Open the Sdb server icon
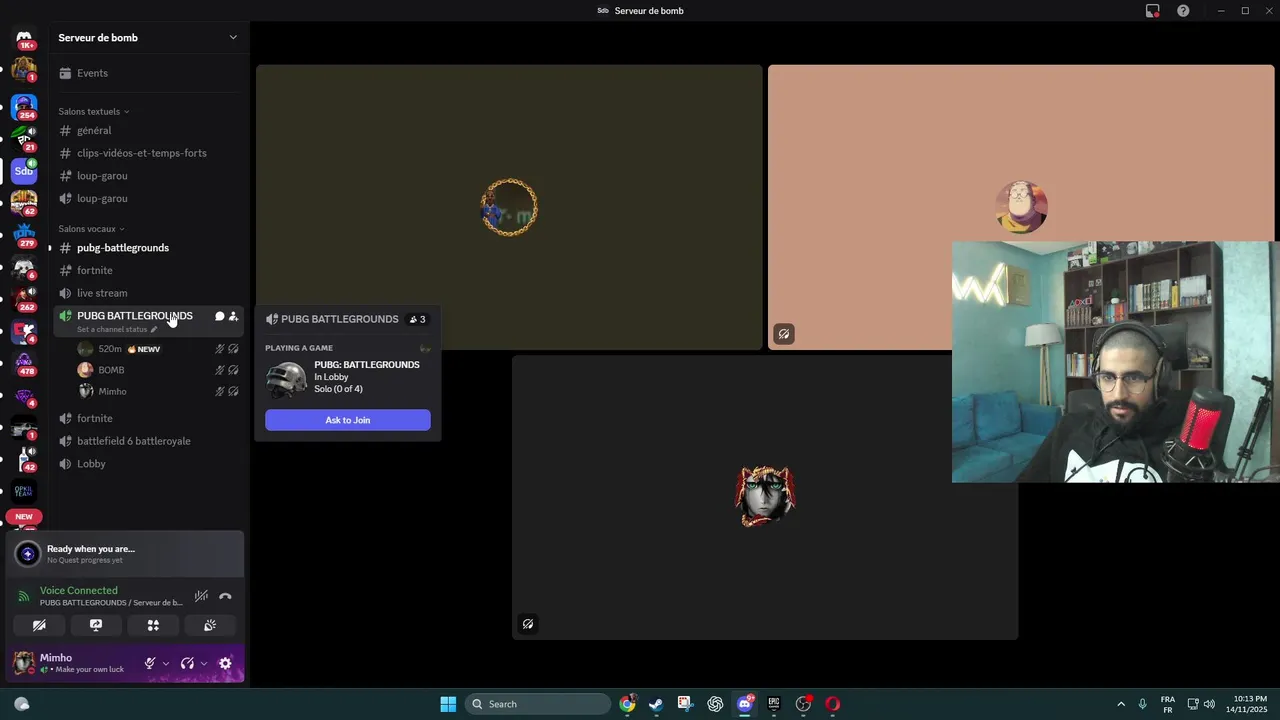Viewport: 1280px width, 720px height. pos(24,171)
